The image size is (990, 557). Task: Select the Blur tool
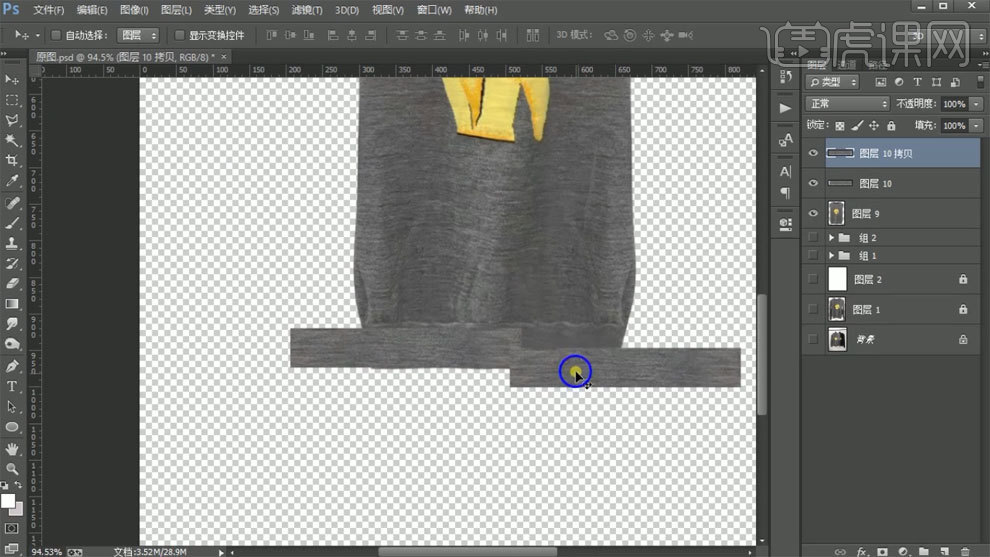click(x=11, y=324)
